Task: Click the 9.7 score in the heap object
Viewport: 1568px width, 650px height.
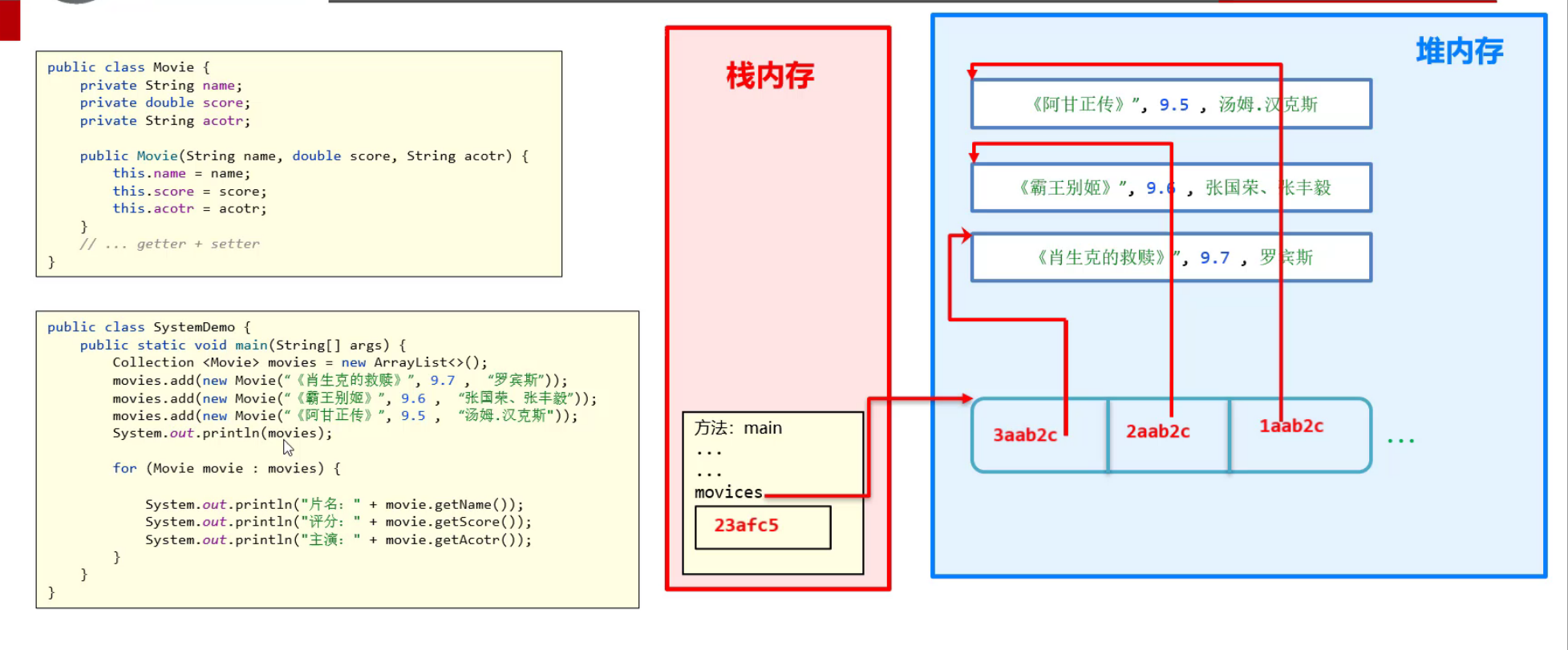Action: 1215,258
